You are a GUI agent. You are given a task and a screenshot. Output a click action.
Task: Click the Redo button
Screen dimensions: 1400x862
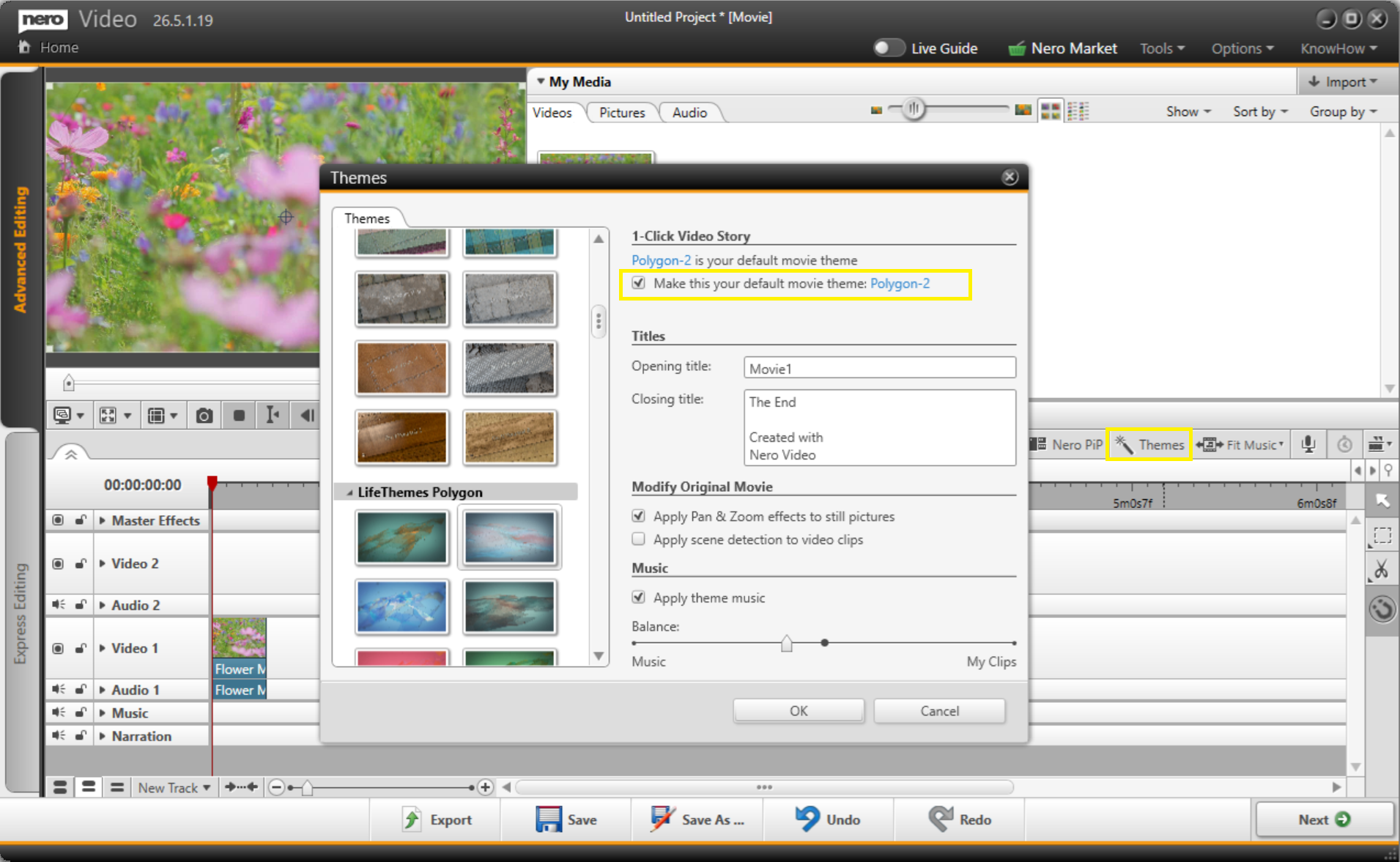pyautogui.click(x=960, y=819)
